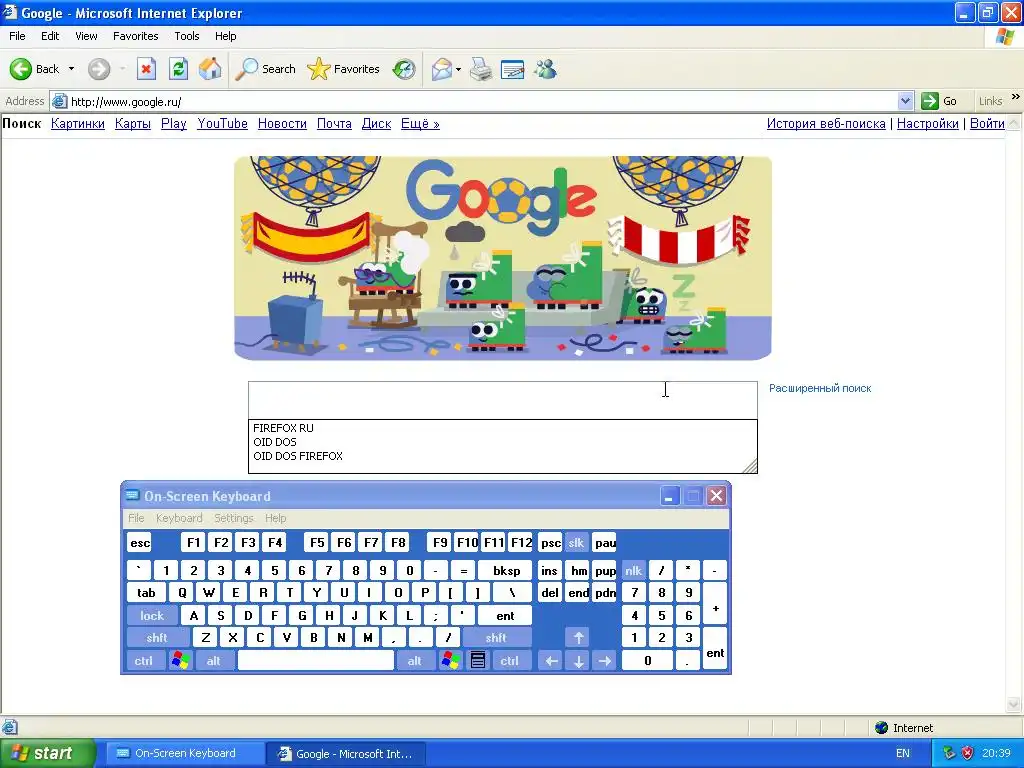Open the History clock icon

point(404,69)
